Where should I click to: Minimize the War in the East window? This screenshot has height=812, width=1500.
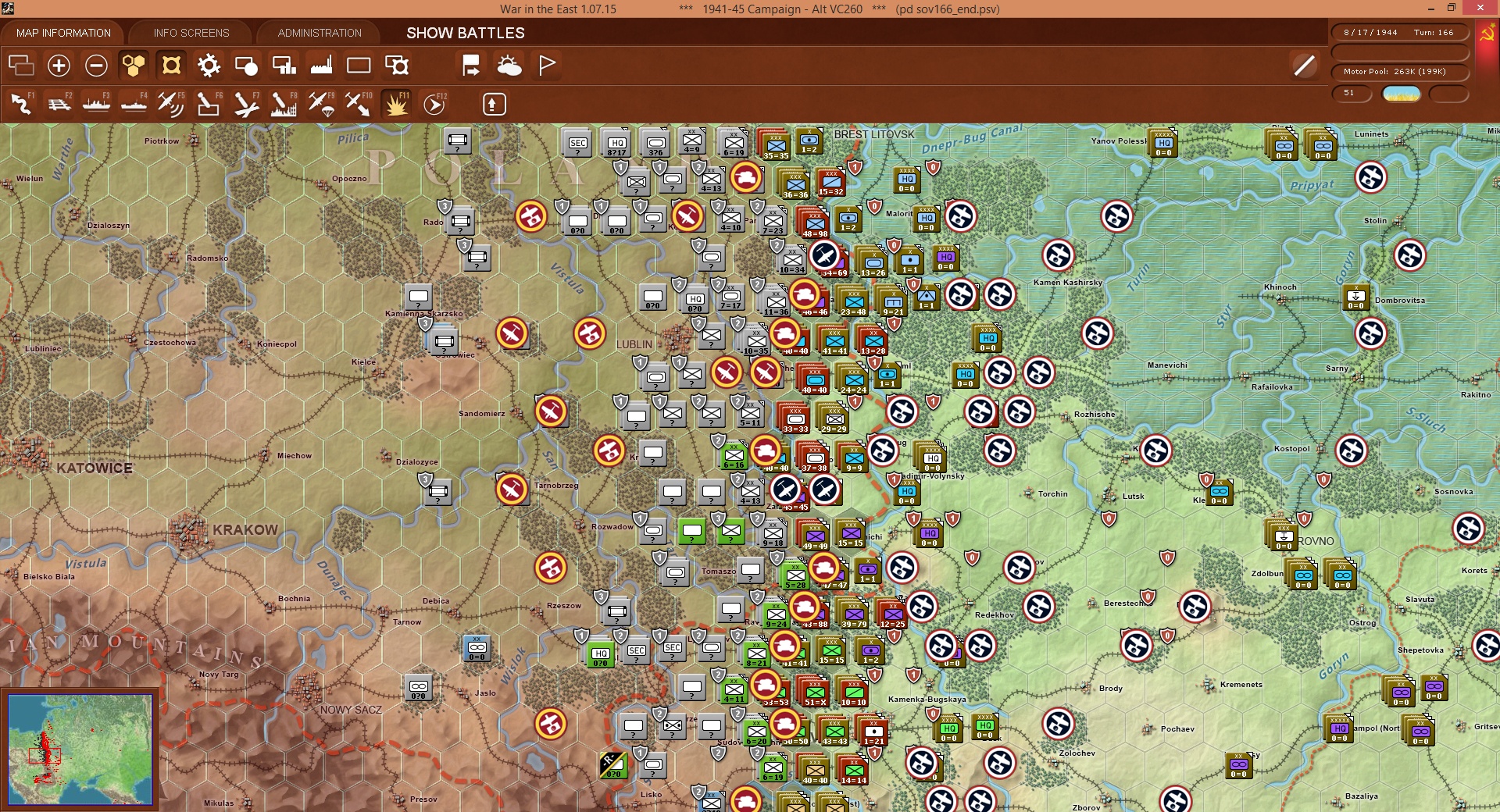point(1431,9)
